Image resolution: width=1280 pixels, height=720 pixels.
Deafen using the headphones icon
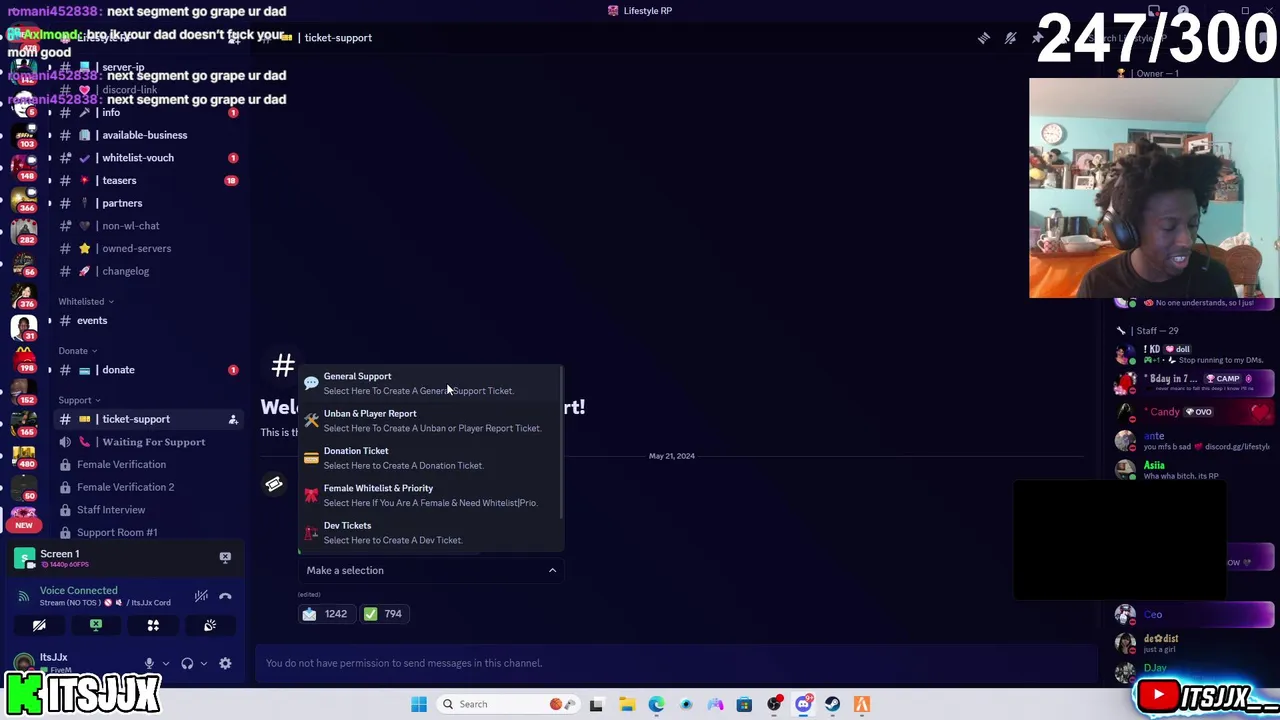tap(187, 663)
